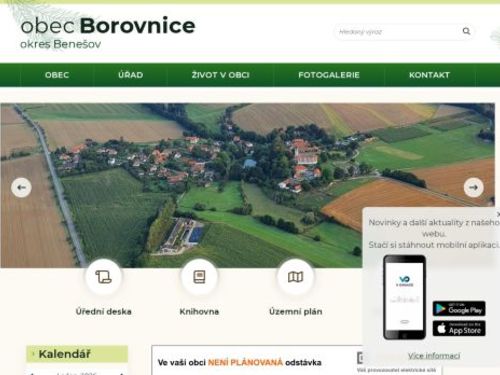Open the Více informací link
The width and height of the screenshot is (500, 375).
434,356
